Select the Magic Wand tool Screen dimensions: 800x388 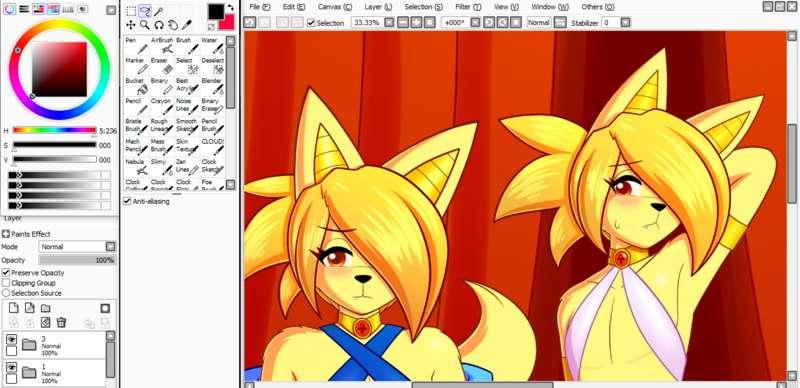pos(159,11)
